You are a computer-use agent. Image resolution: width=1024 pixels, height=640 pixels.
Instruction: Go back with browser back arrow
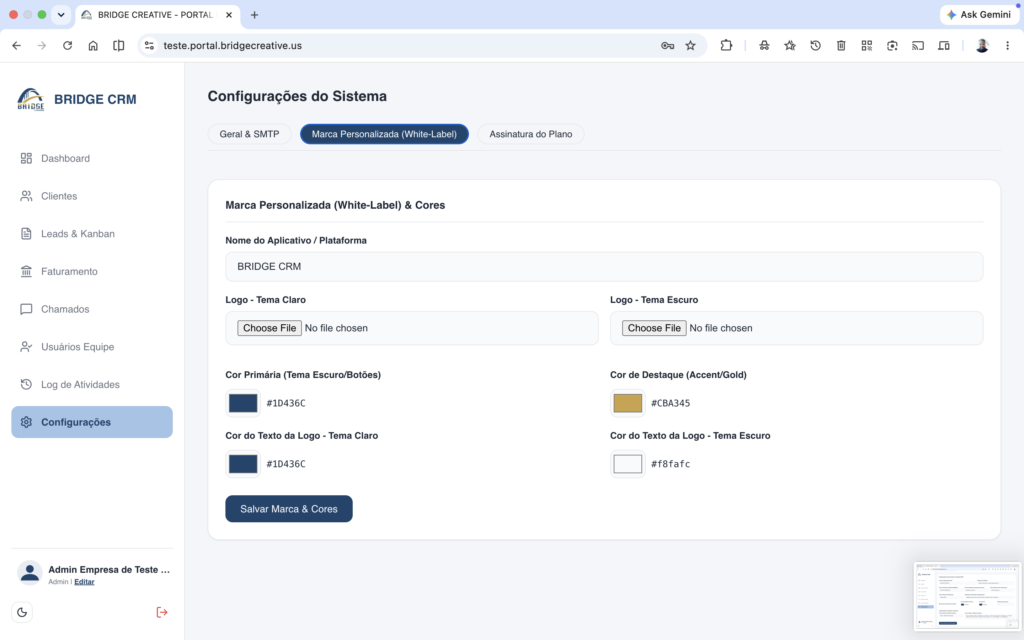tap(16, 46)
